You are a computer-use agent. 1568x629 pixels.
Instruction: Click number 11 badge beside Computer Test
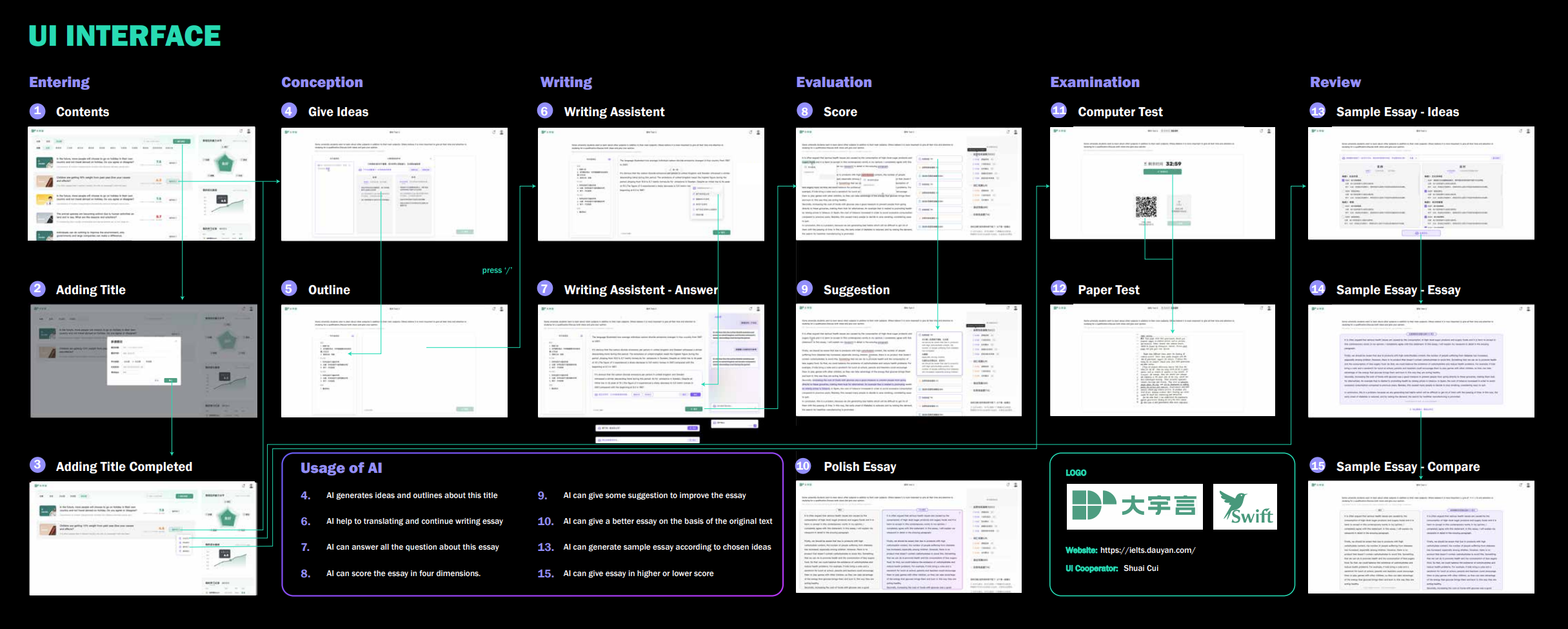tap(1058, 110)
